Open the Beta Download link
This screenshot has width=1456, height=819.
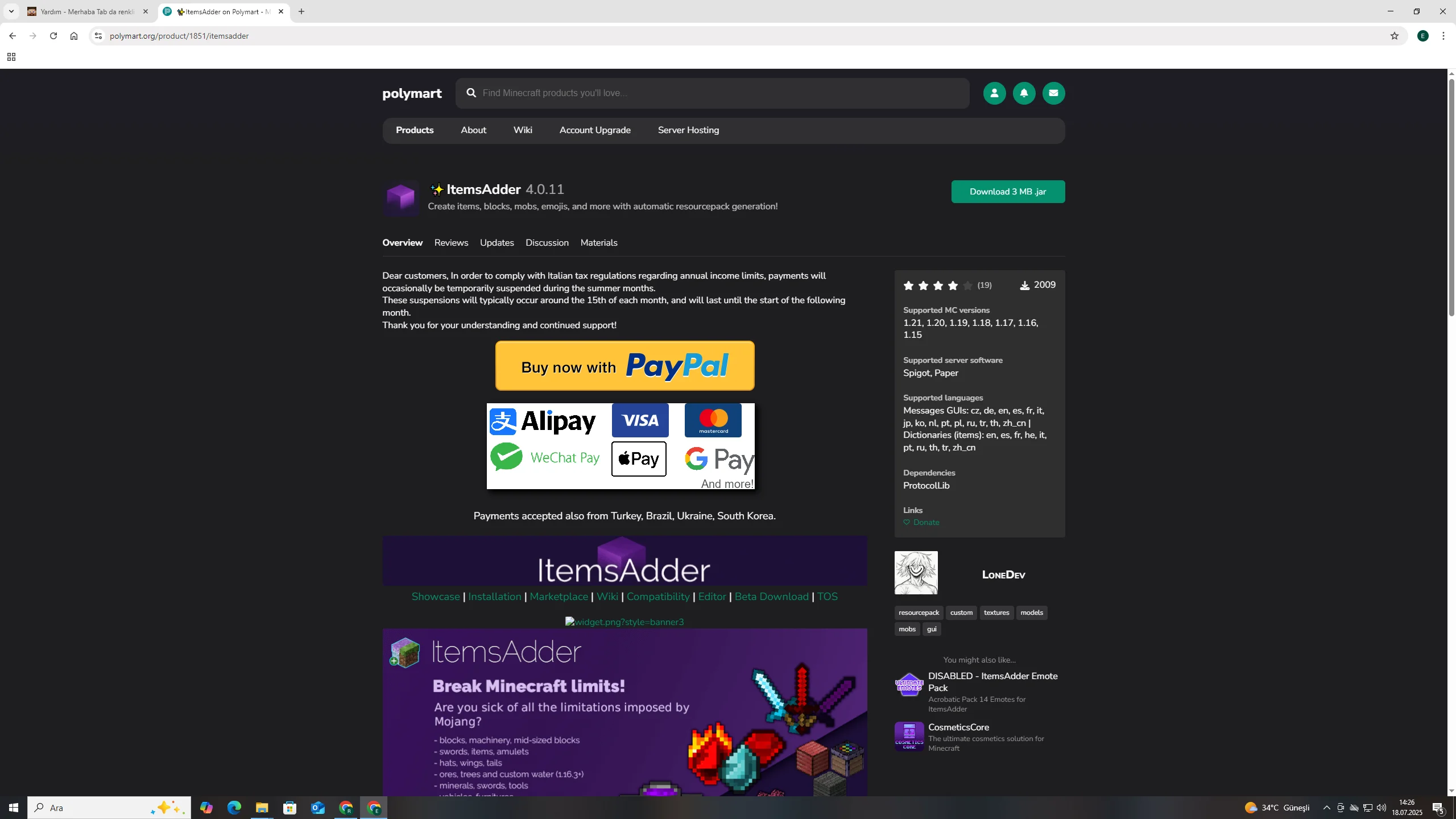pyautogui.click(x=771, y=597)
